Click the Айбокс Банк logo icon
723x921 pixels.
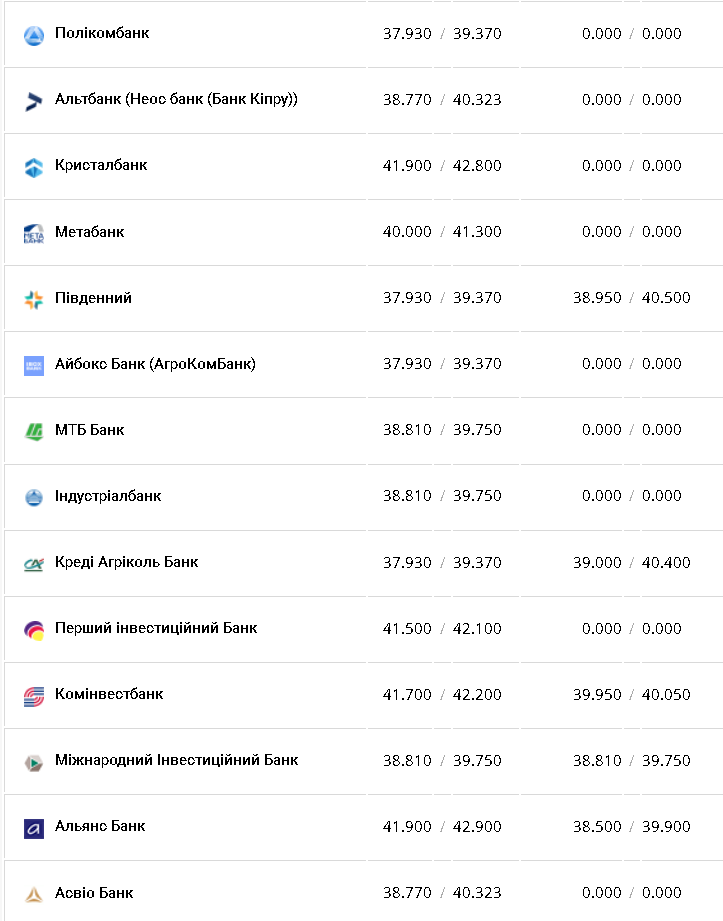[x=34, y=365]
